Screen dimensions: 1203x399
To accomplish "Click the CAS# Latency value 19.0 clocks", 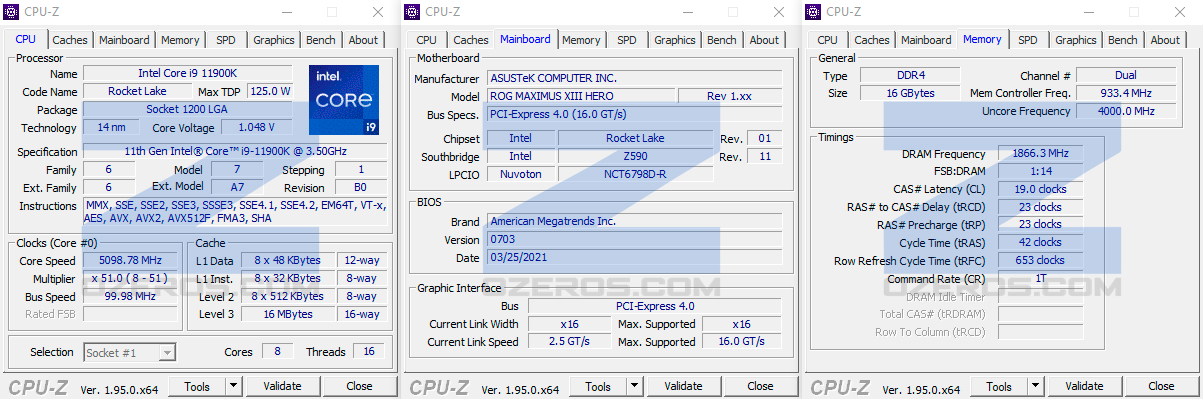I will [x=1040, y=189].
